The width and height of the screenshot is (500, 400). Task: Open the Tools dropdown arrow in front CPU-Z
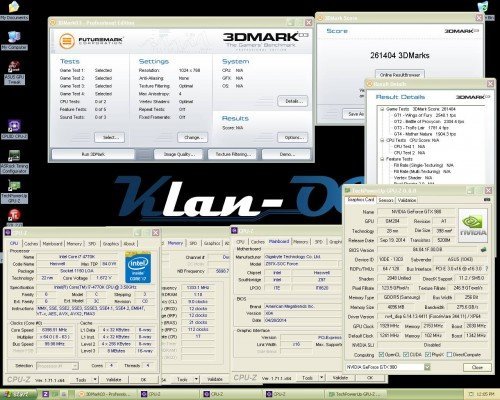pyautogui.click(x=95, y=379)
